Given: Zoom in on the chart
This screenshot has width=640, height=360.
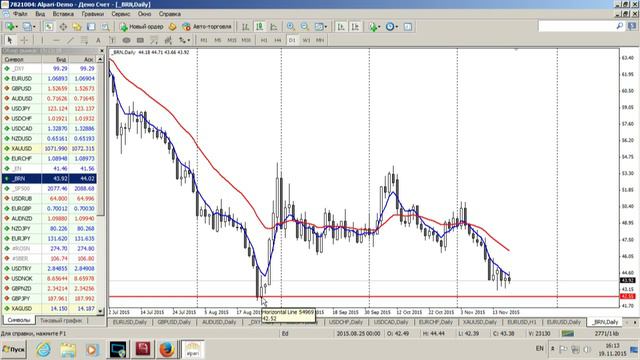Looking at the screenshot, I should [x=291, y=27].
